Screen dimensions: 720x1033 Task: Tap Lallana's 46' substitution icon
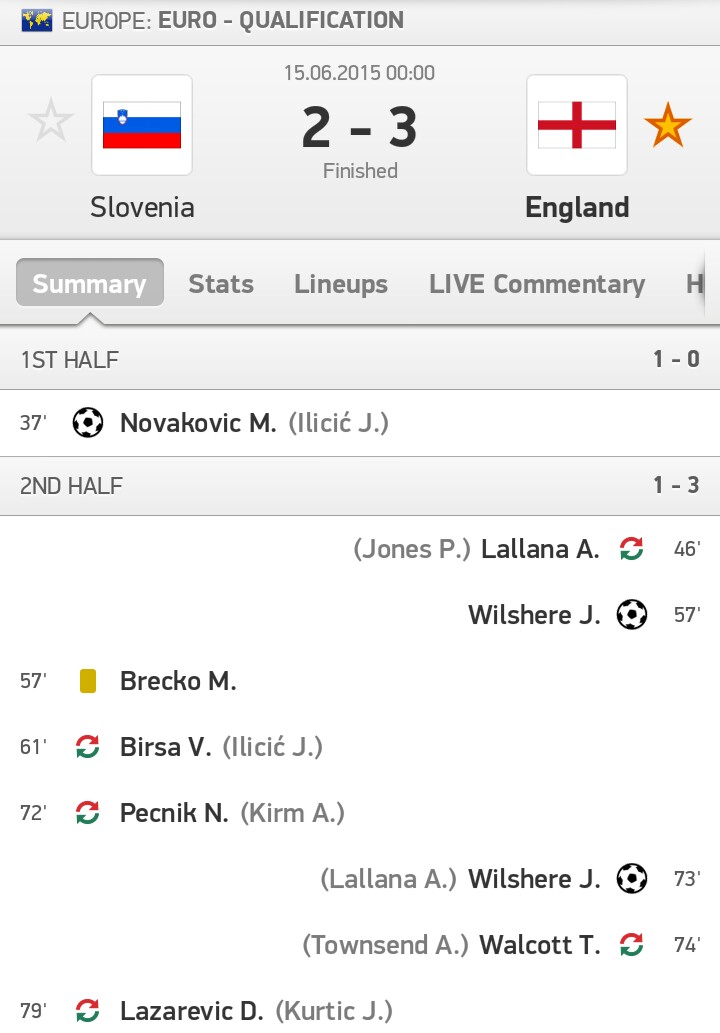click(x=631, y=548)
